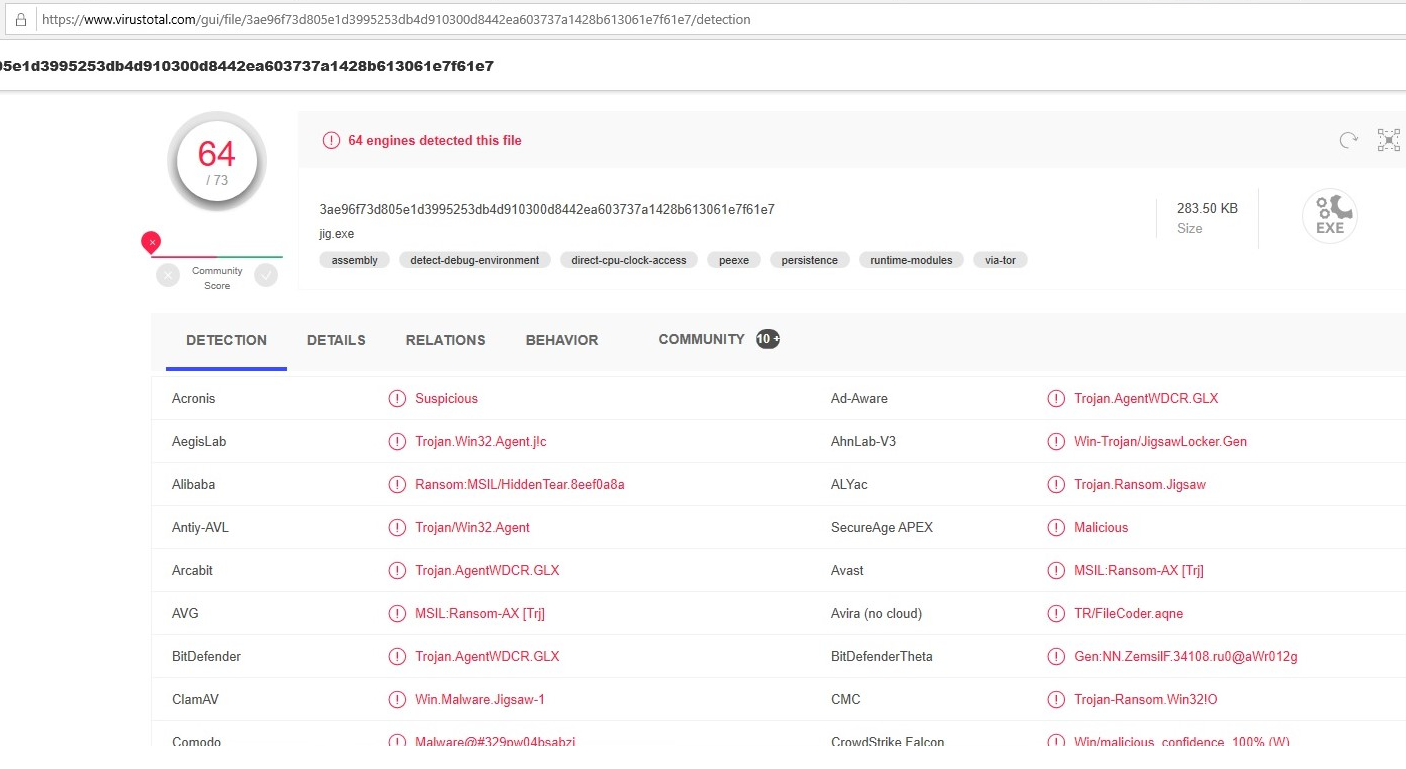Click the 283.50 KB size value
1406x769 pixels.
click(x=1207, y=209)
